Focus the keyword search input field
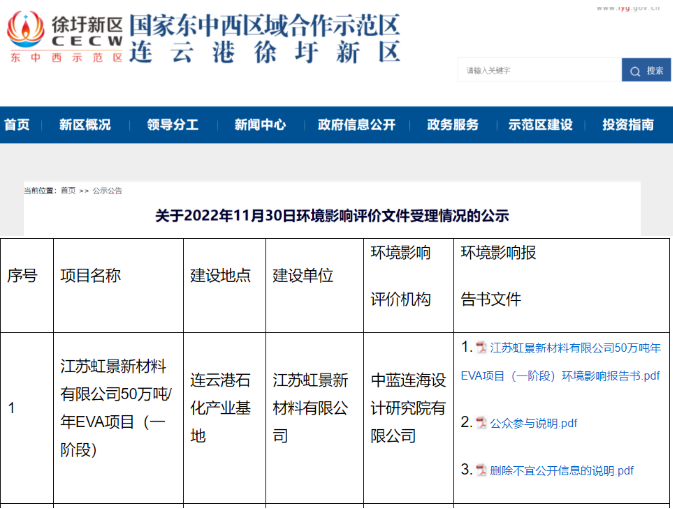 [538, 70]
